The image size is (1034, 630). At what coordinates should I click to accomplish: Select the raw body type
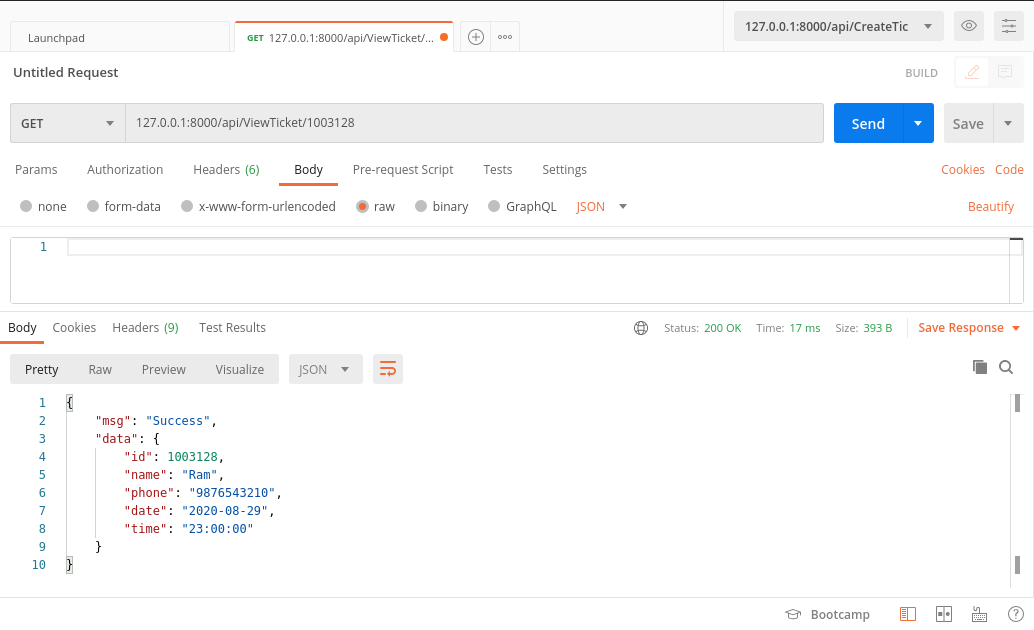362,206
